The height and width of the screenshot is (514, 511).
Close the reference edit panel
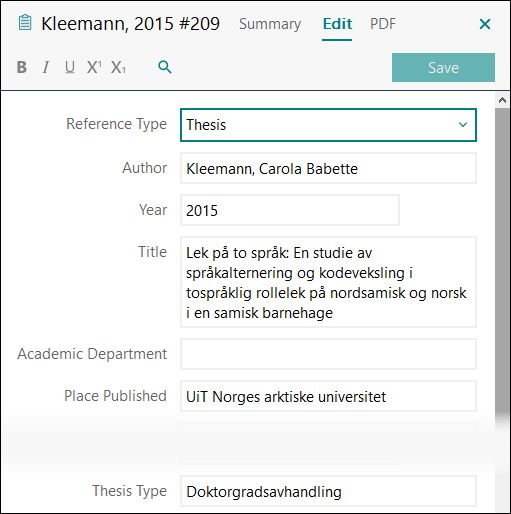pos(485,24)
